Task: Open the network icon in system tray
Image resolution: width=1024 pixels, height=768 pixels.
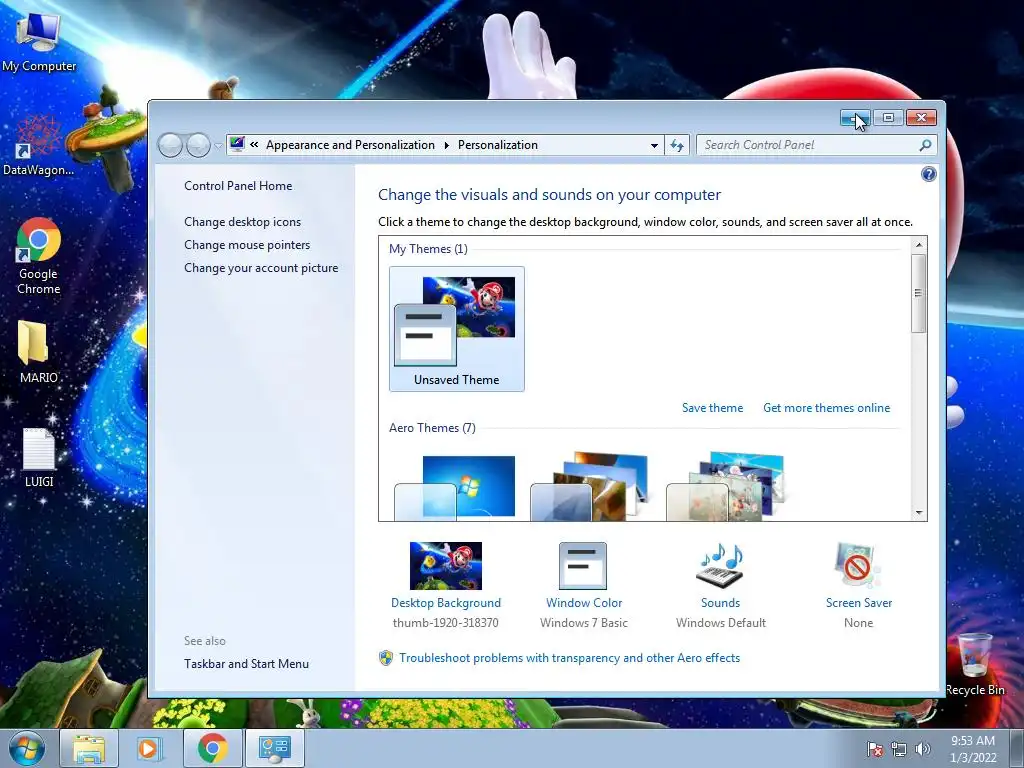Action: pyautogui.click(x=899, y=749)
